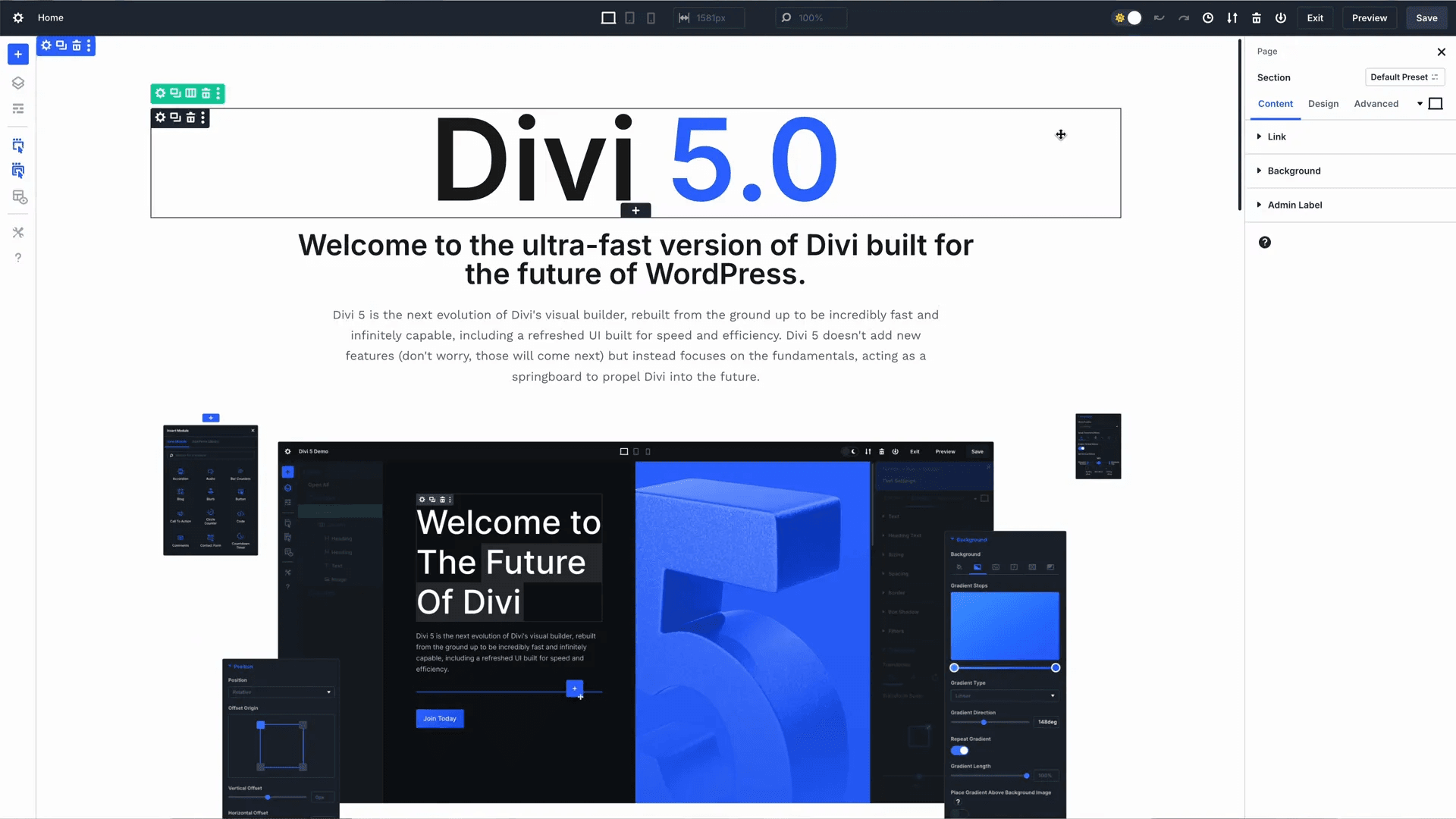Select the Section settings gear on green toolbar
1456x819 pixels.
coord(160,93)
